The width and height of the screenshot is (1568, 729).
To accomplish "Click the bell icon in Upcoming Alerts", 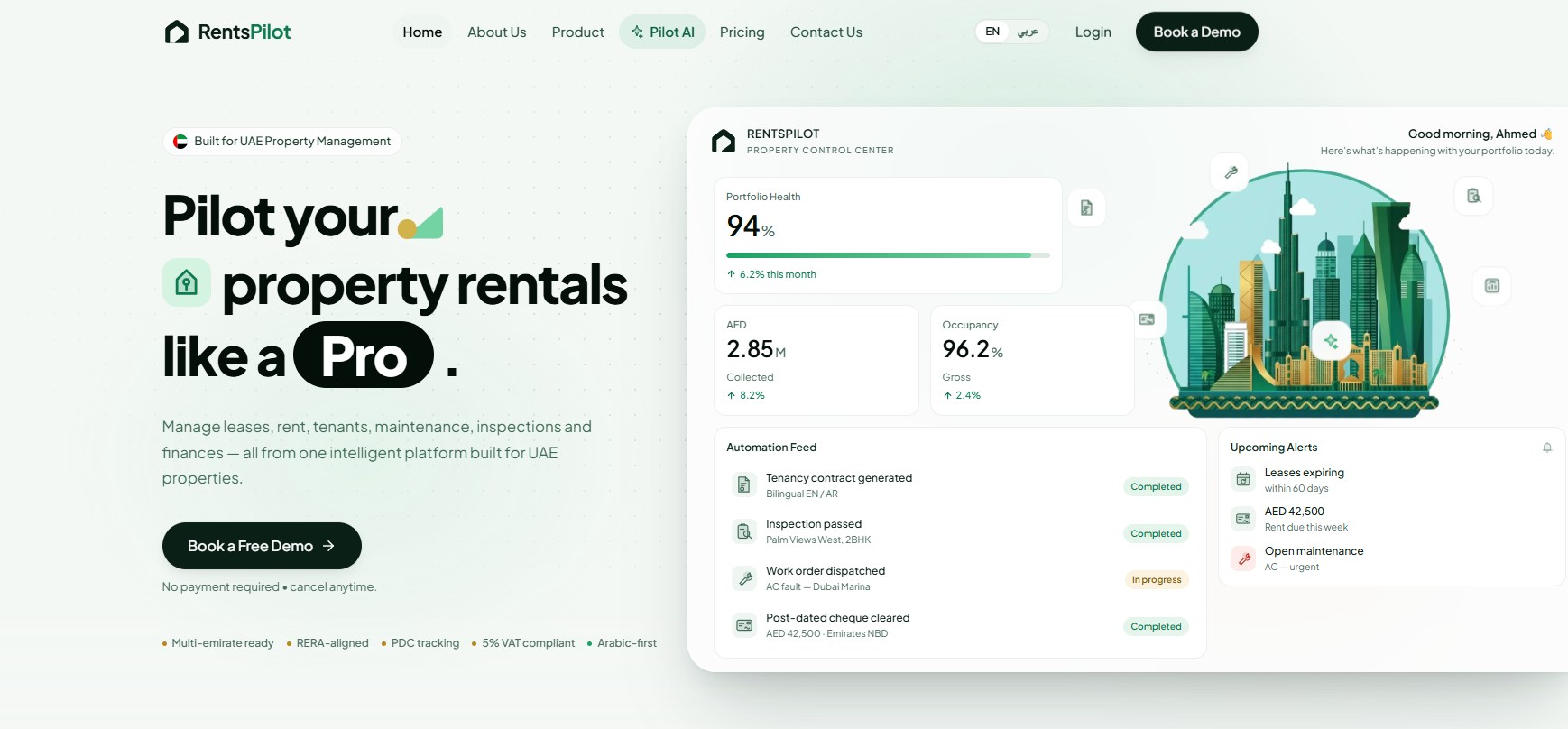I will [x=1547, y=448].
